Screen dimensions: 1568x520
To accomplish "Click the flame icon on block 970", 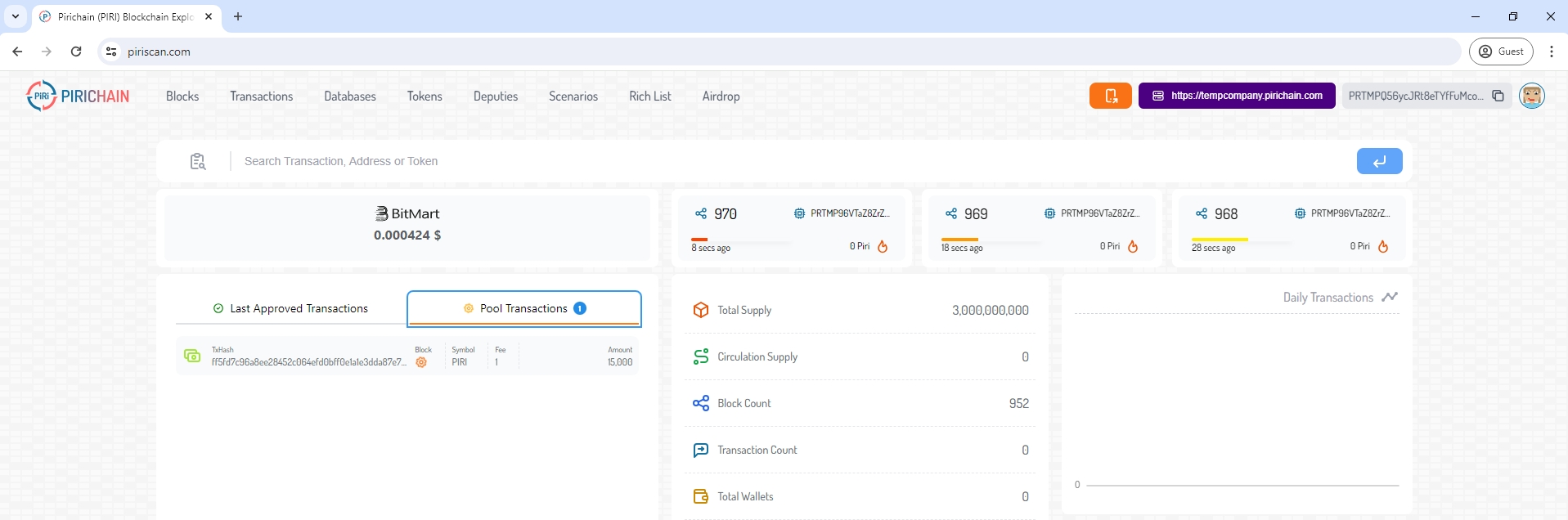I will pos(883,246).
